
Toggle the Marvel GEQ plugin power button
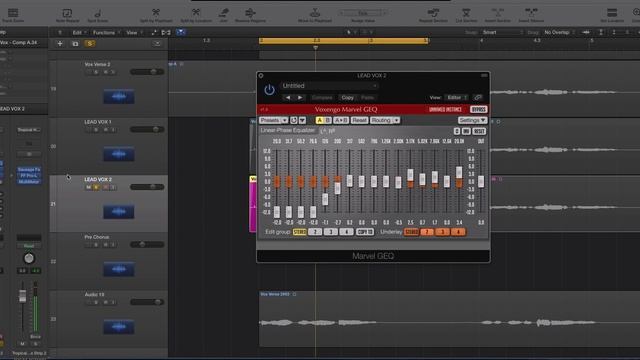click(x=269, y=90)
